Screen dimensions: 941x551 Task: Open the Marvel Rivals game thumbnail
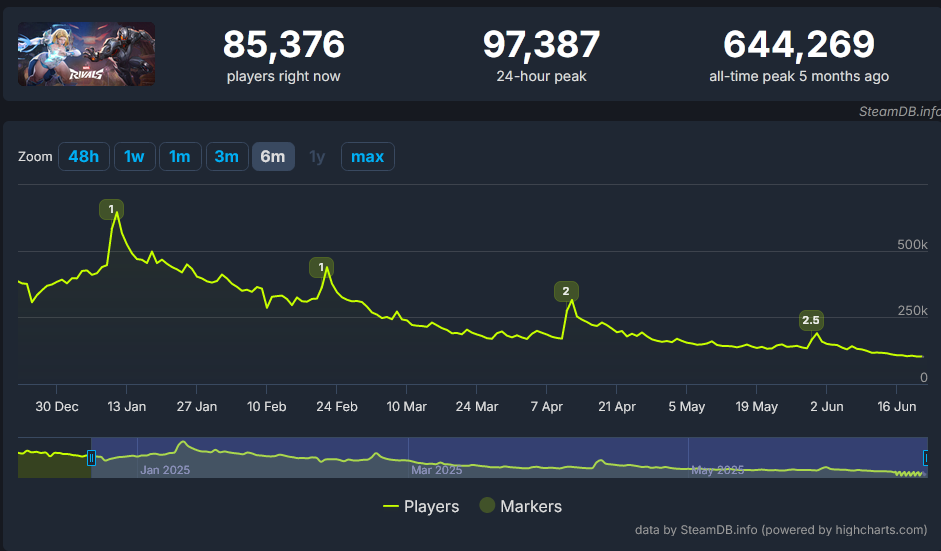(86, 54)
